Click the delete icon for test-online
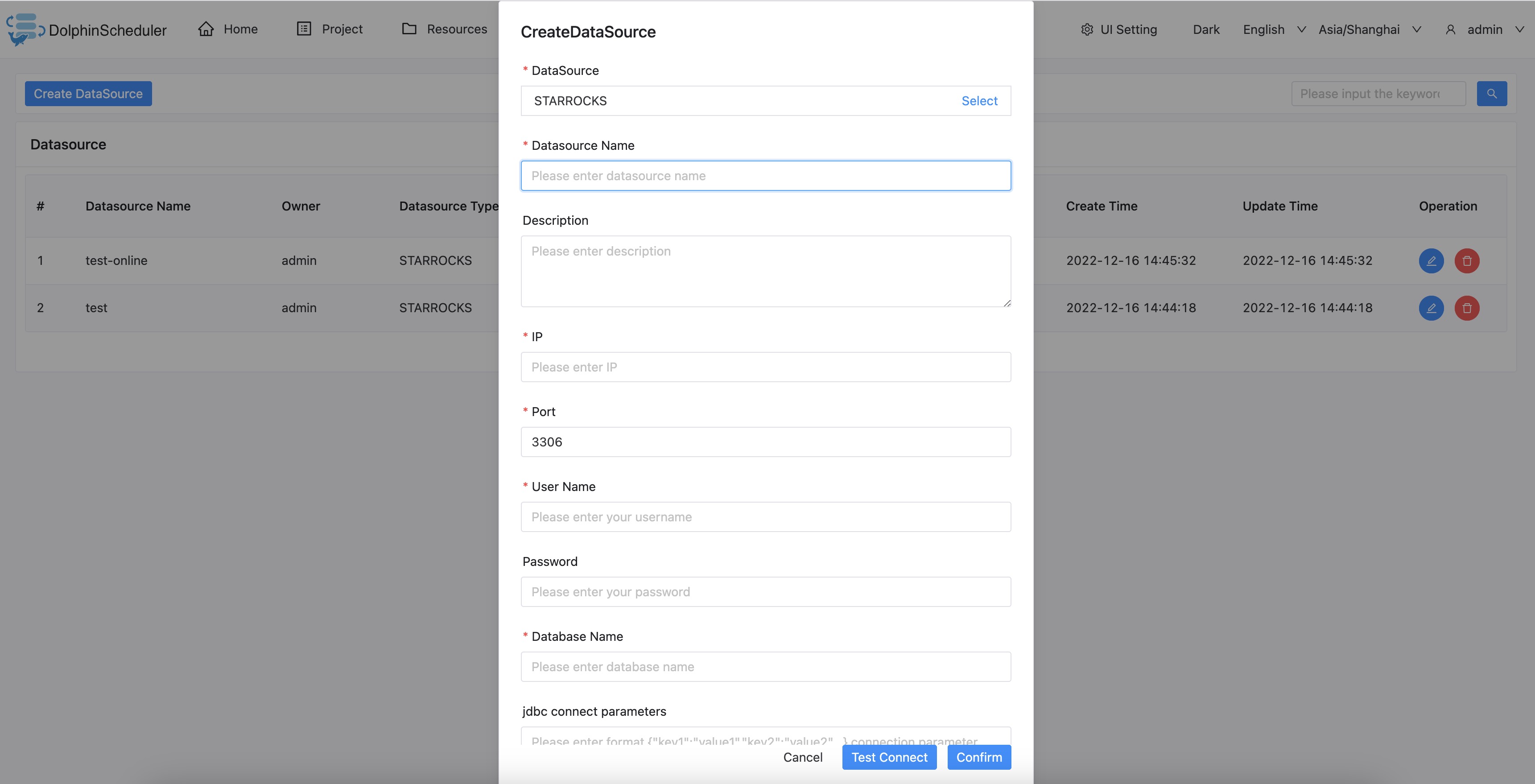The image size is (1535, 784). tap(1466, 261)
